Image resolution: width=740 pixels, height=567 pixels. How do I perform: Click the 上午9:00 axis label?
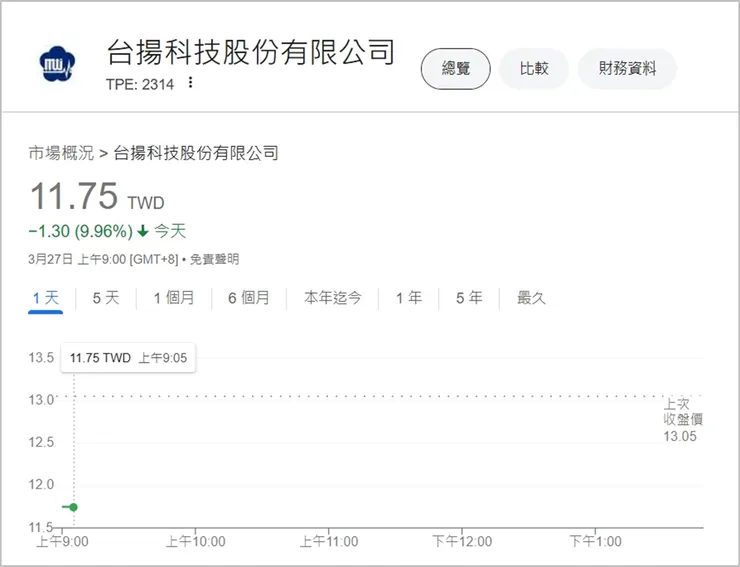coord(62,541)
